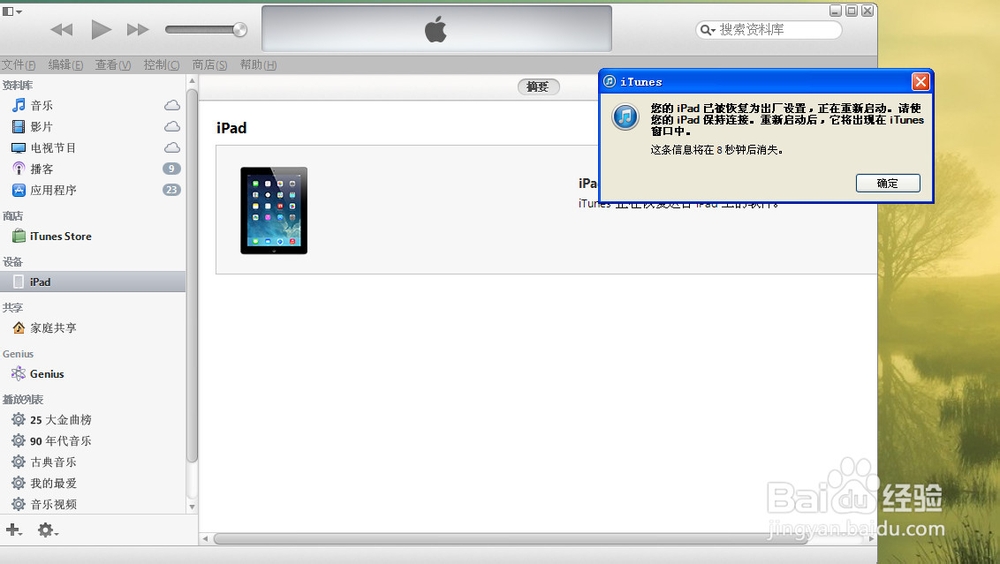
Task: Click the sidebar scroll down arrow
Action: click(x=192, y=507)
